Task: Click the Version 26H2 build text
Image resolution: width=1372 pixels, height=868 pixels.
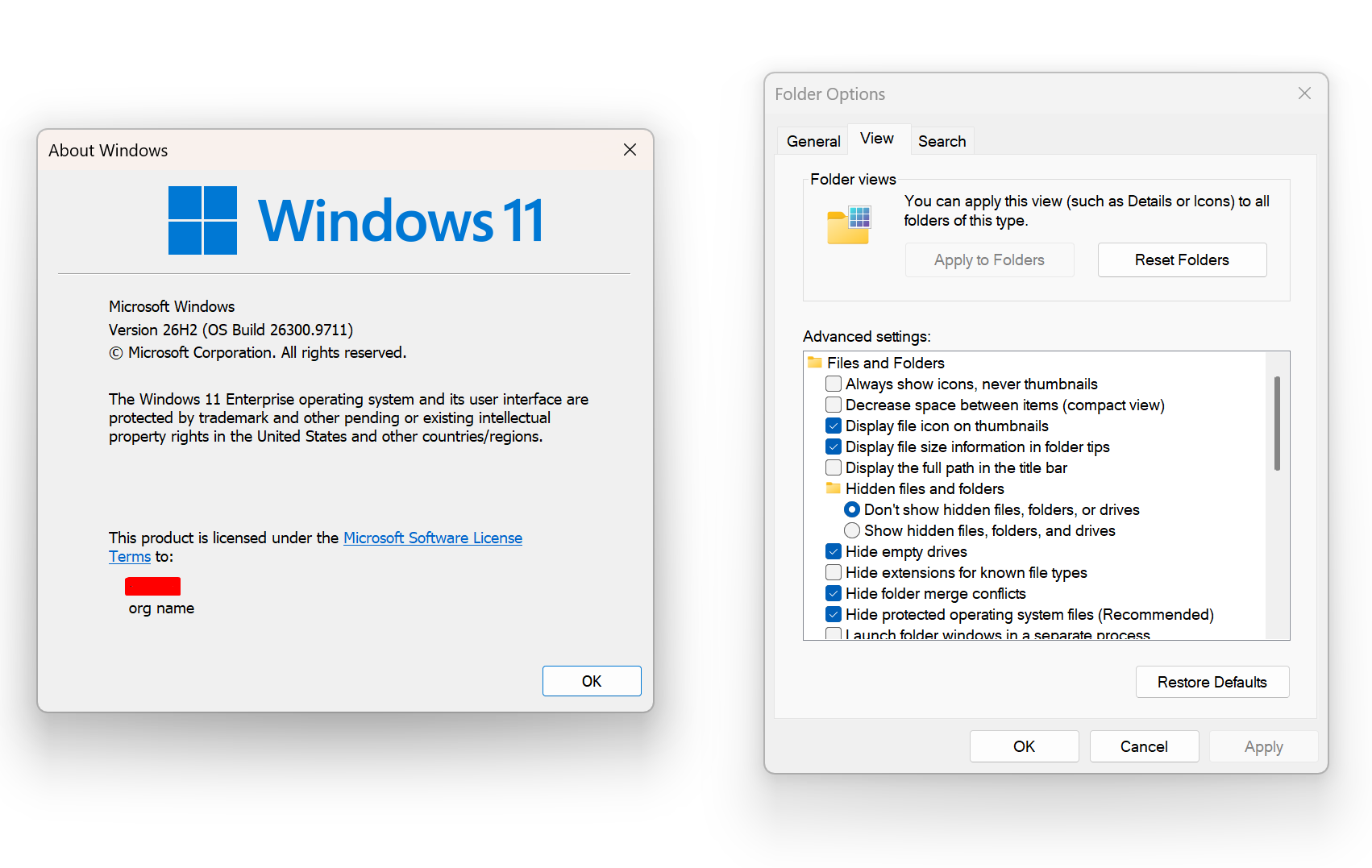Action: click(231, 330)
